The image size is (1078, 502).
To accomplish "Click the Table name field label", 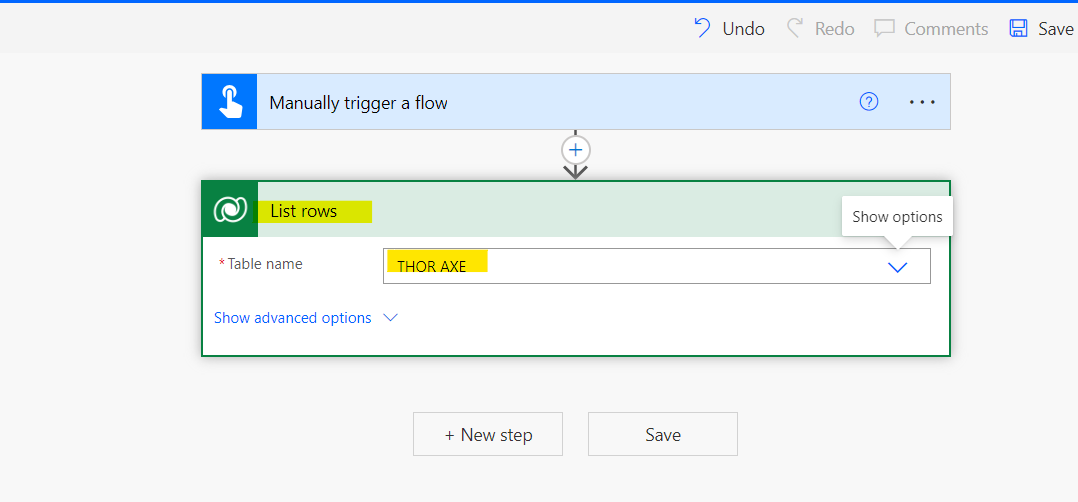I will [265, 263].
